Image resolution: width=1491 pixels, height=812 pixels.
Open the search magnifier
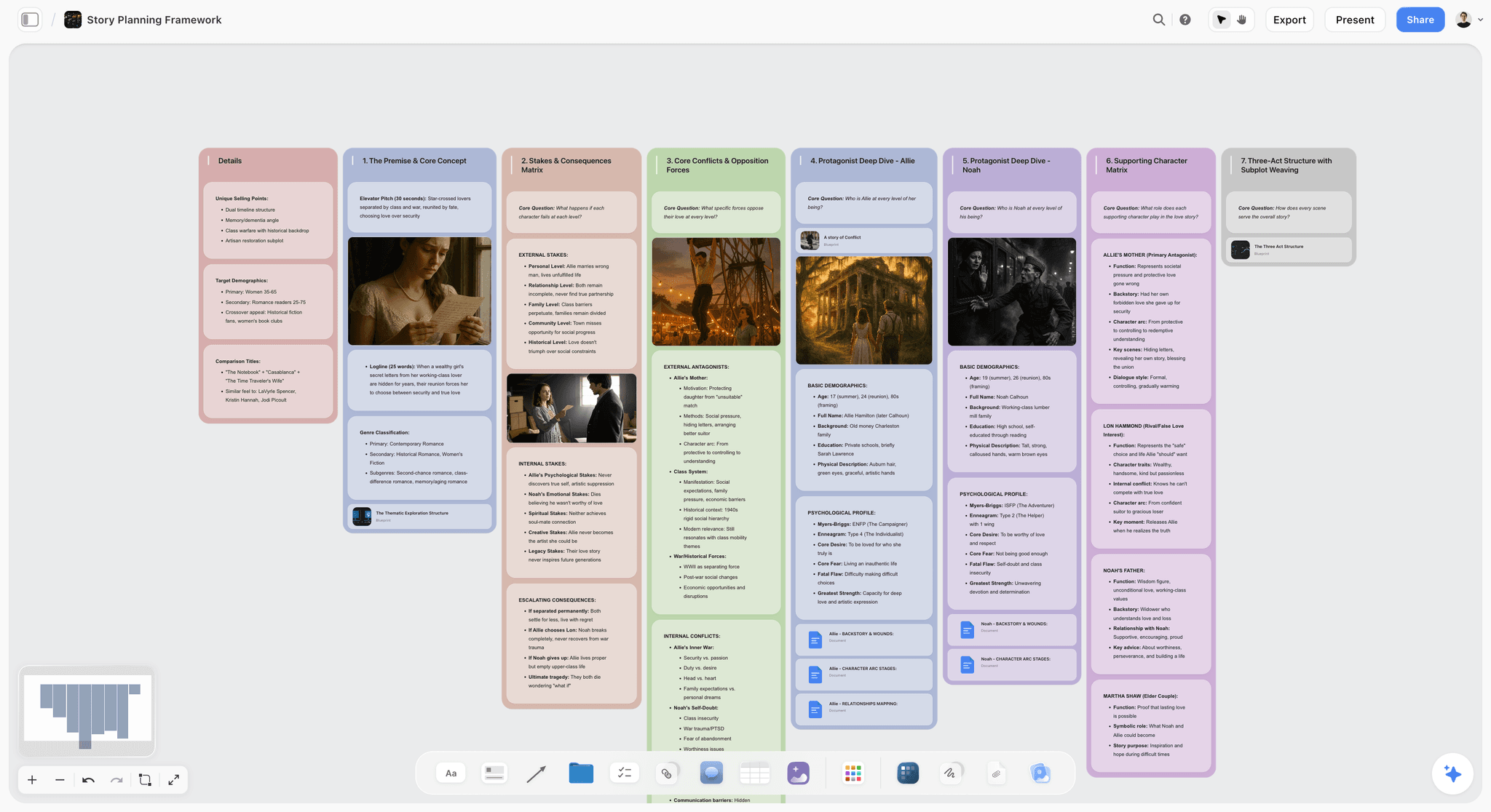[x=1158, y=20]
